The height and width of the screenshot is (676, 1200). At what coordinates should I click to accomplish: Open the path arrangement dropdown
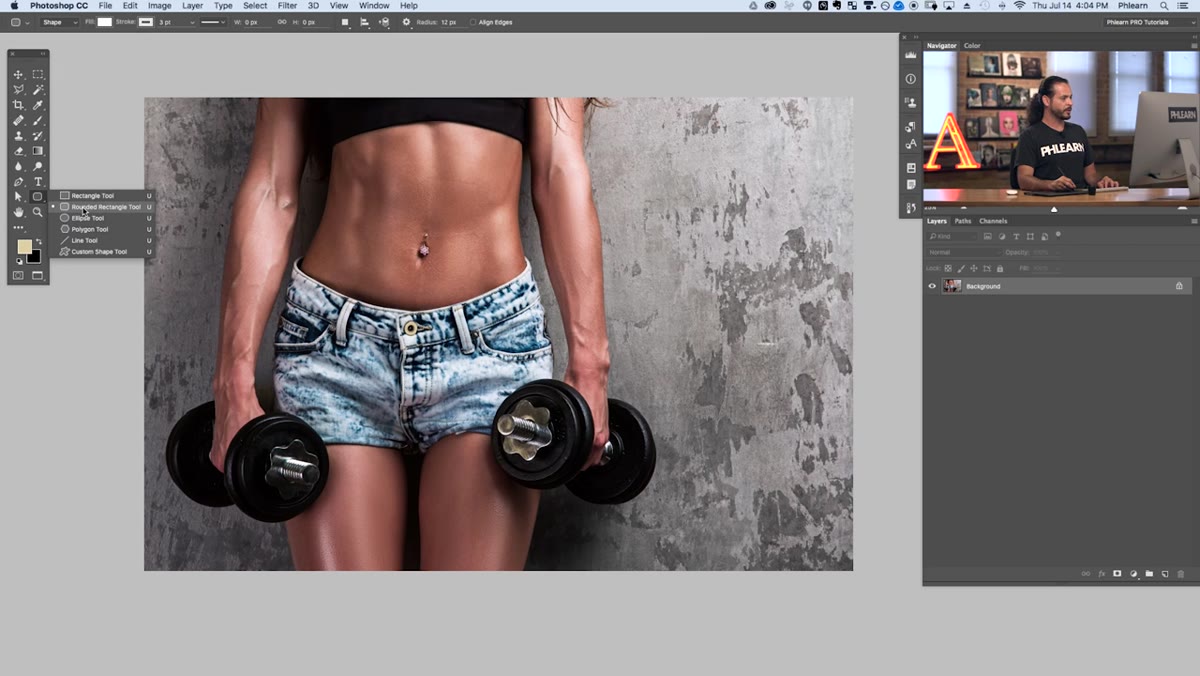[384, 22]
